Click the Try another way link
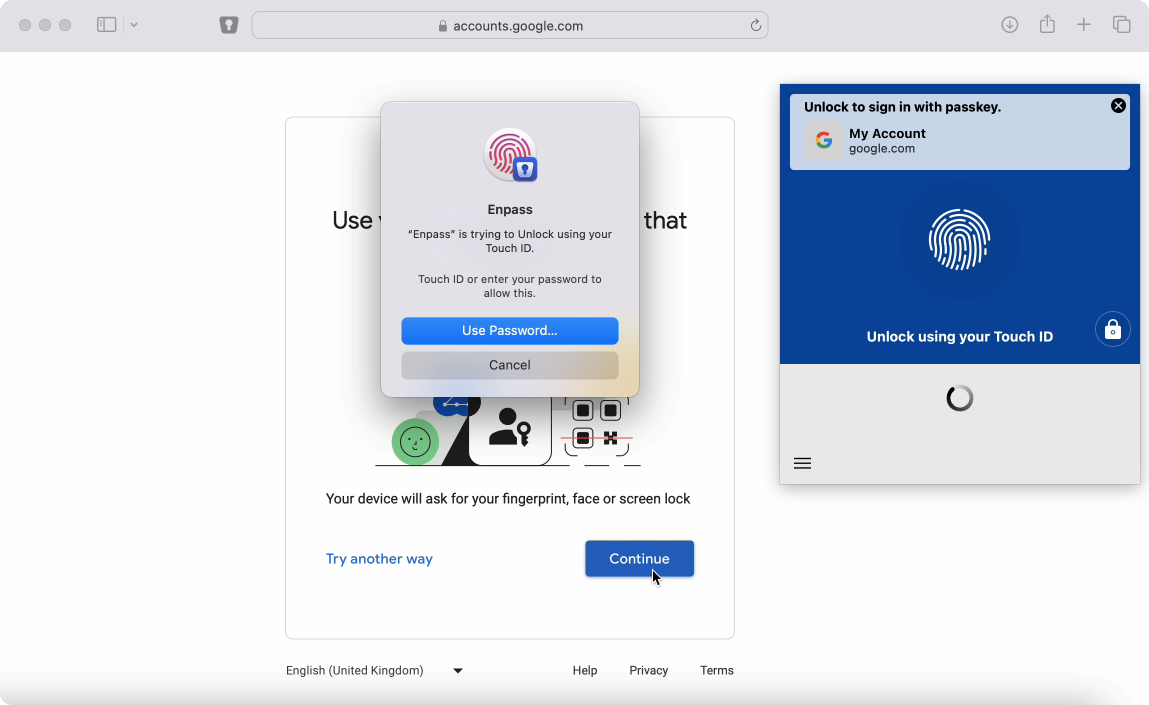This screenshot has width=1149, height=705. point(380,558)
